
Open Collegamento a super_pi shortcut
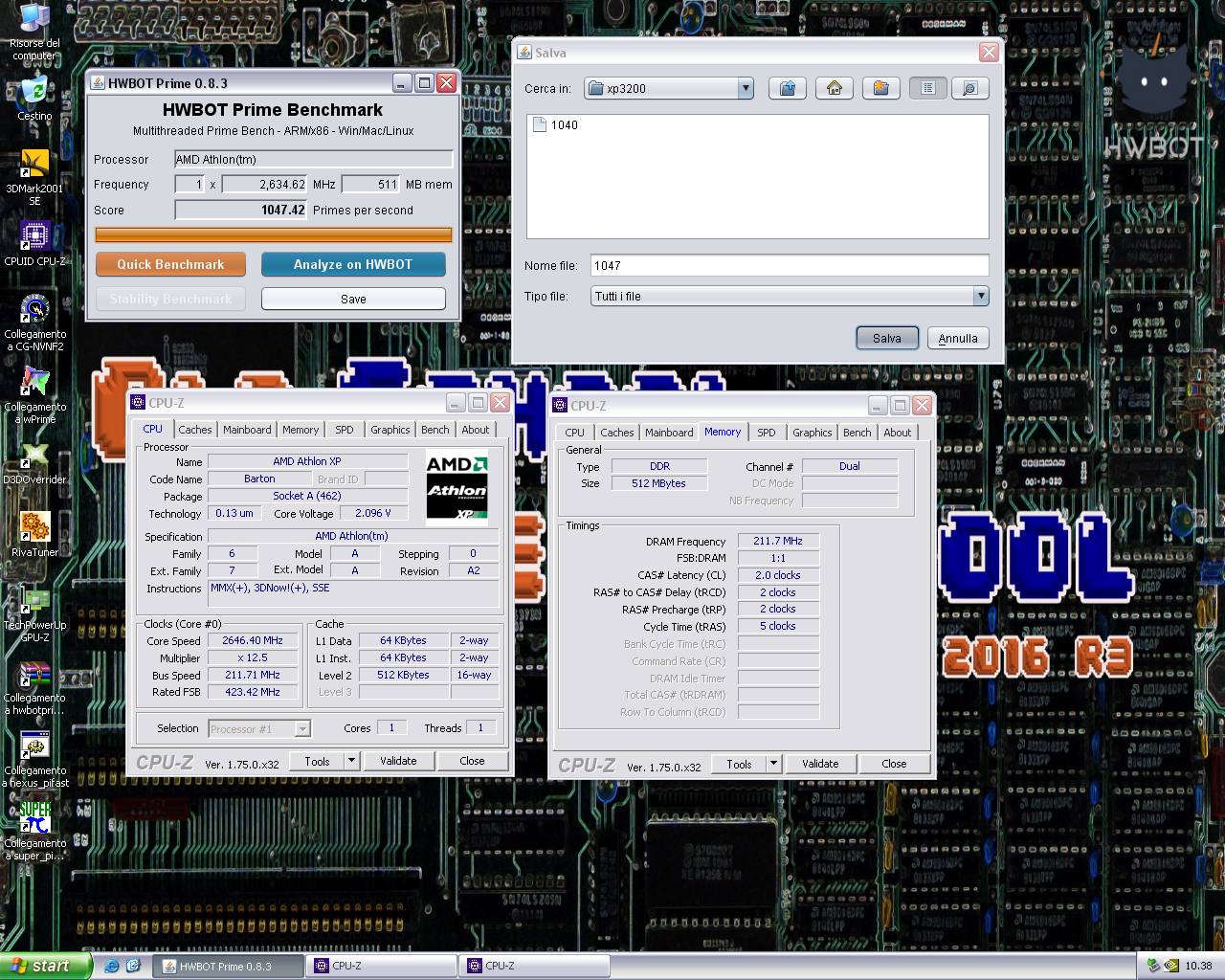click(x=34, y=830)
